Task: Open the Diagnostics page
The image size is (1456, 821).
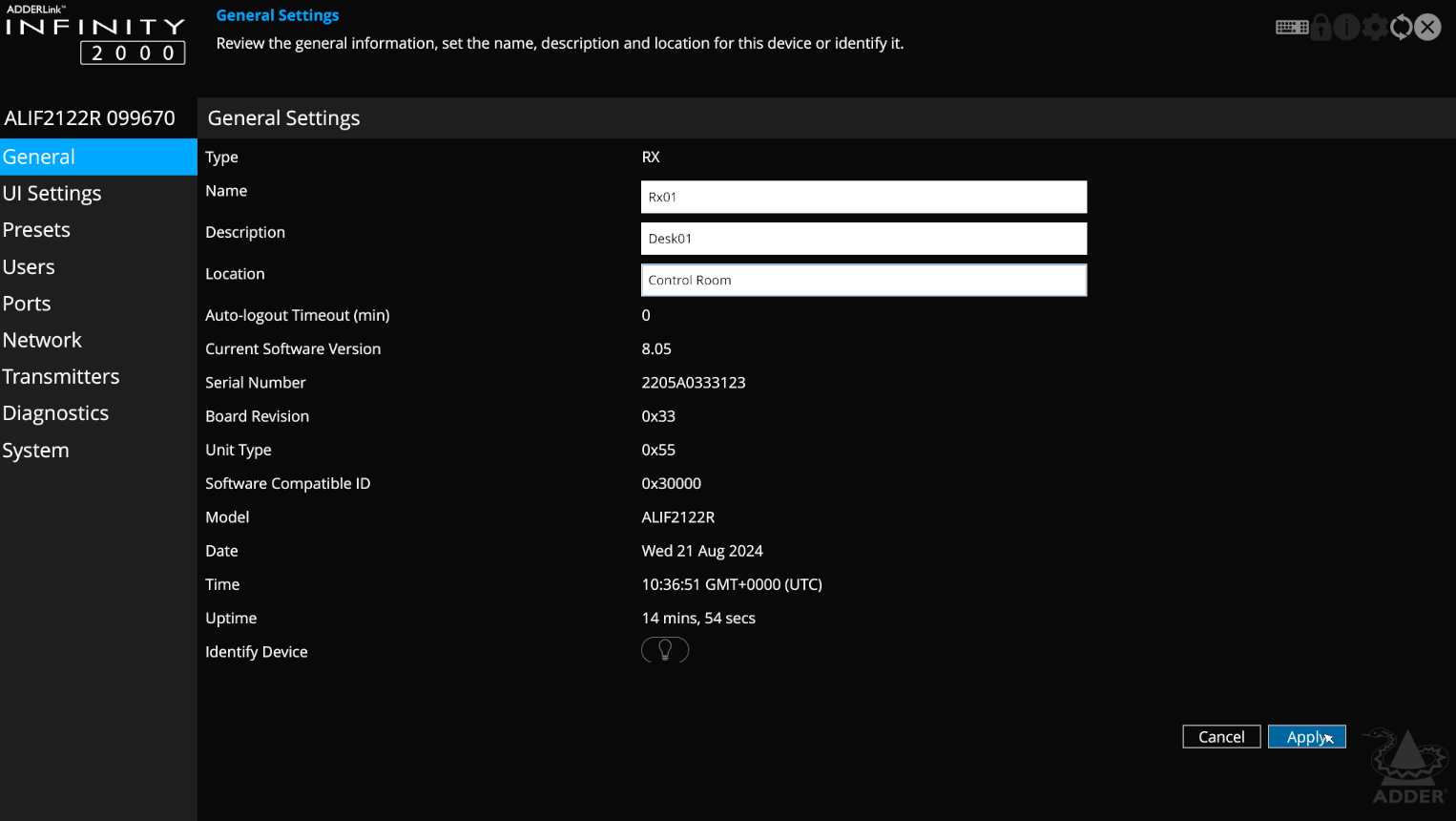Action: (x=55, y=413)
